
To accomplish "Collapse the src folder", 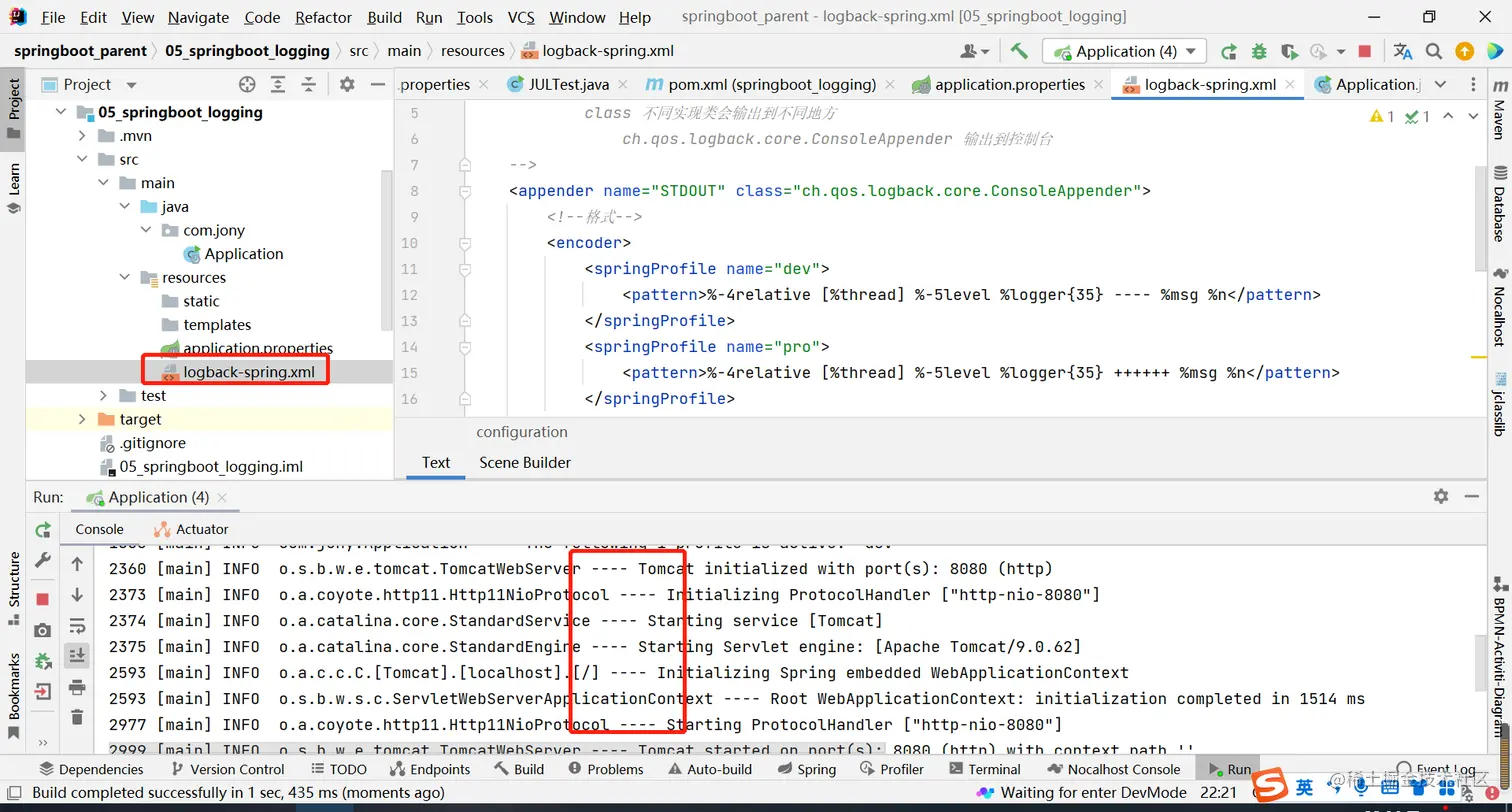I will pyautogui.click(x=83, y=159).
